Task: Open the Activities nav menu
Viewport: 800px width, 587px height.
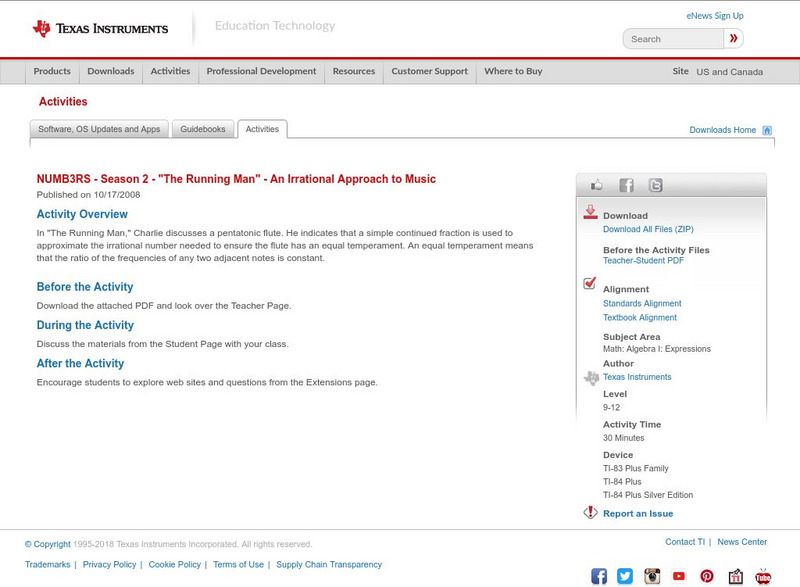Action: [x=170, y=71]
